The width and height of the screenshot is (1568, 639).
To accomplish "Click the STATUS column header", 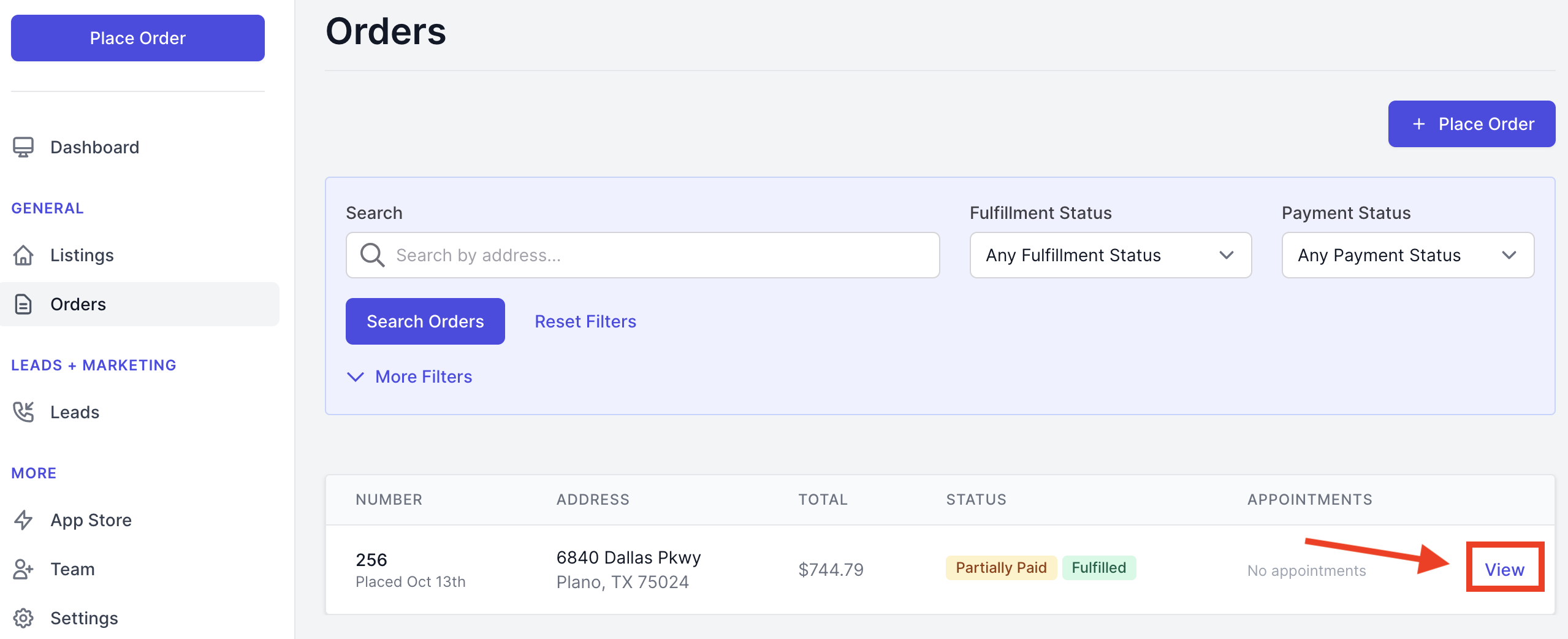I will click(976, 500).
